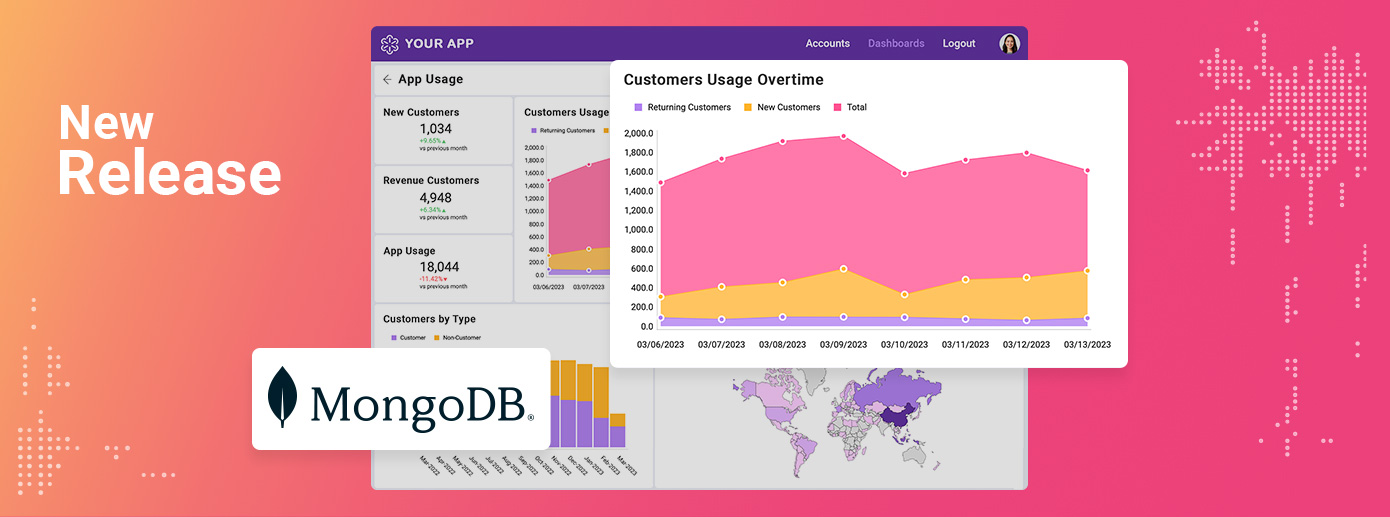The image size is (1390, 517).
Task: Click the +6.34% change indicator
Action: click(x=435, y=210)
